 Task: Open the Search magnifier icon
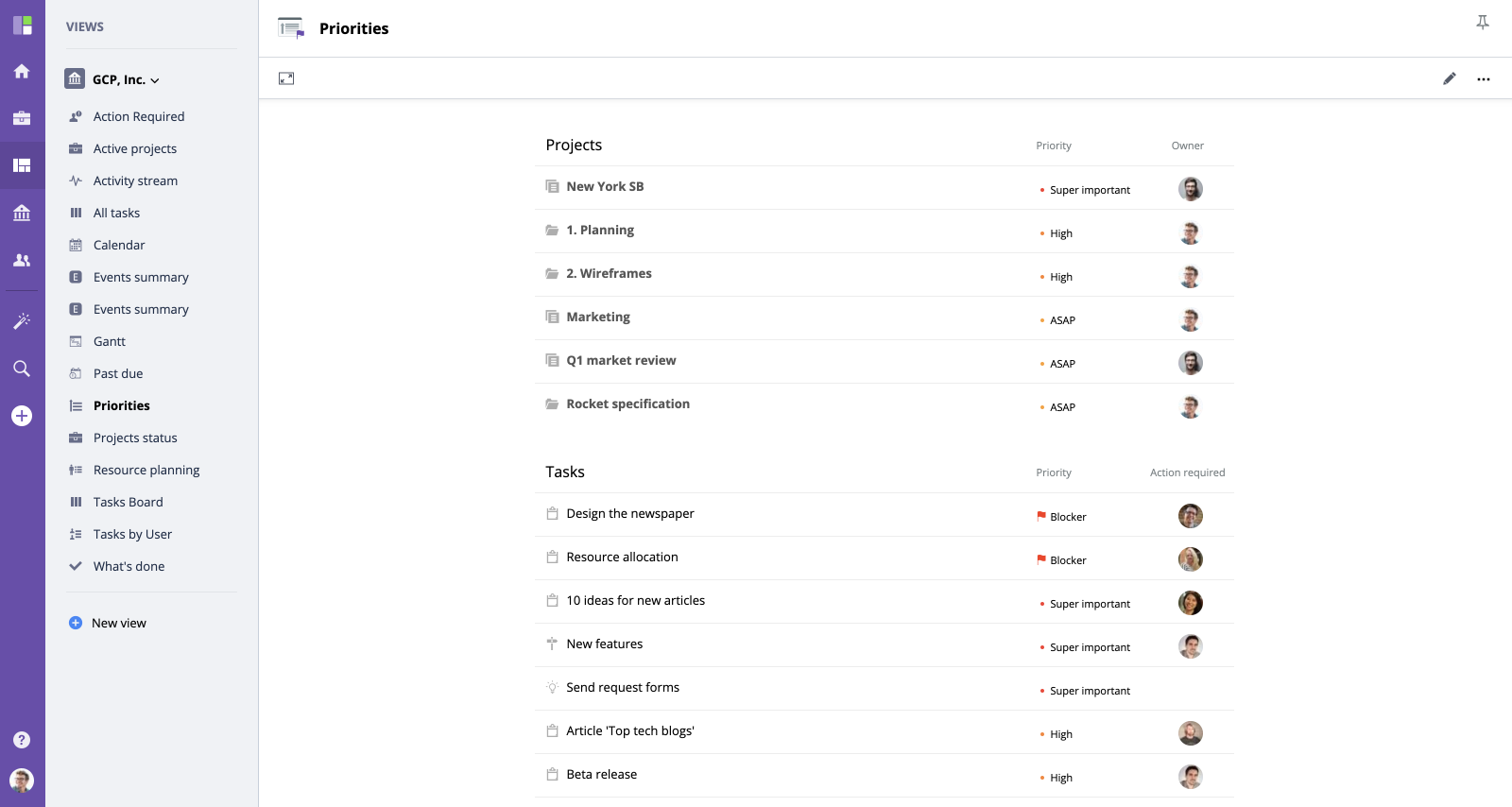[x=22, y=369]
